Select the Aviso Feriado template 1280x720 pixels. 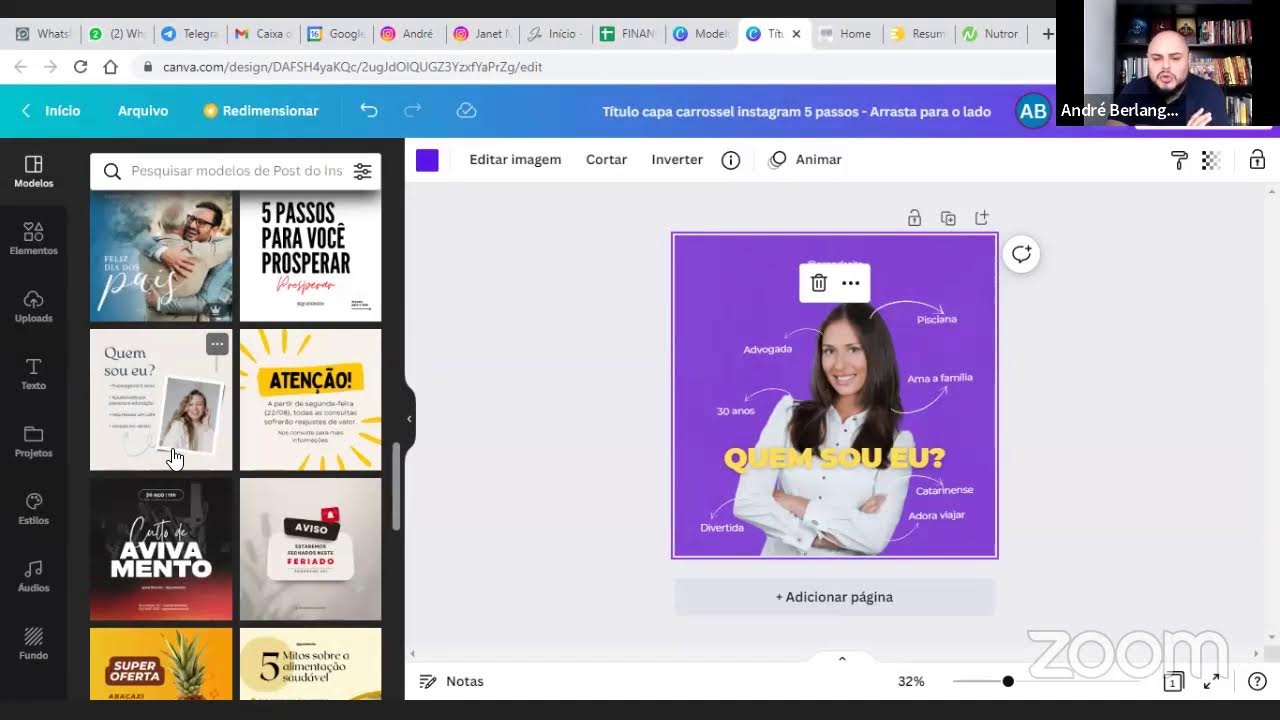(x=310, y=549)
